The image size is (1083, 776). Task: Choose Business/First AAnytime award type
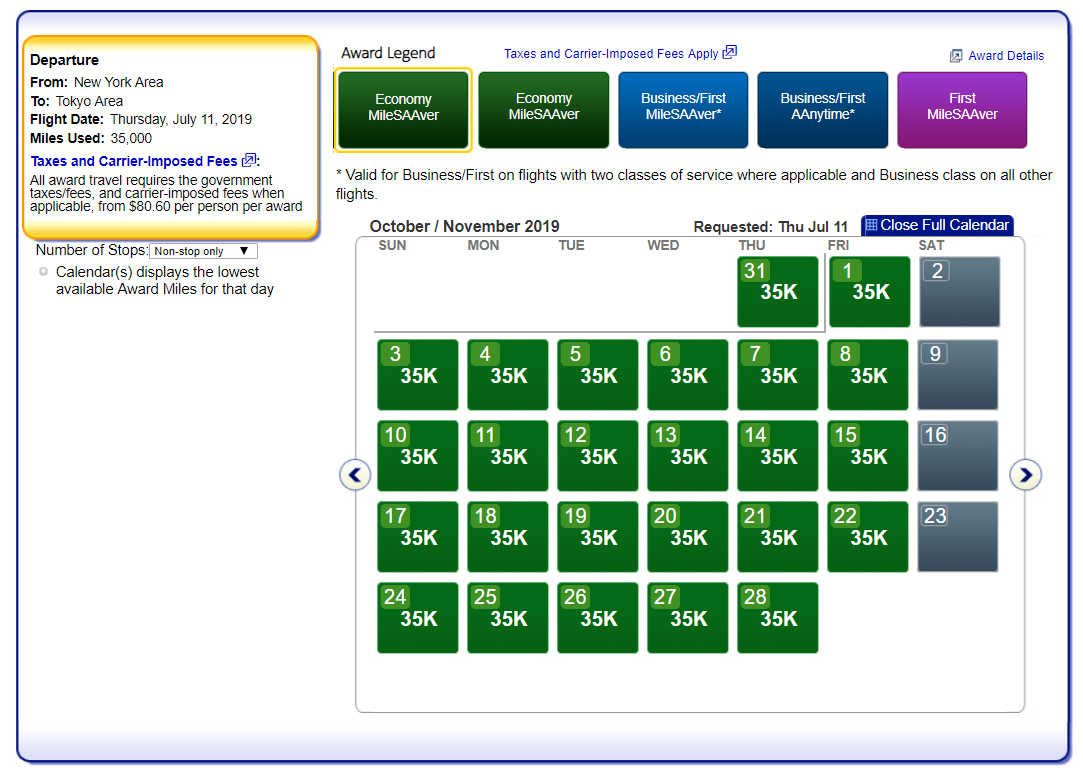coord(822,107)
